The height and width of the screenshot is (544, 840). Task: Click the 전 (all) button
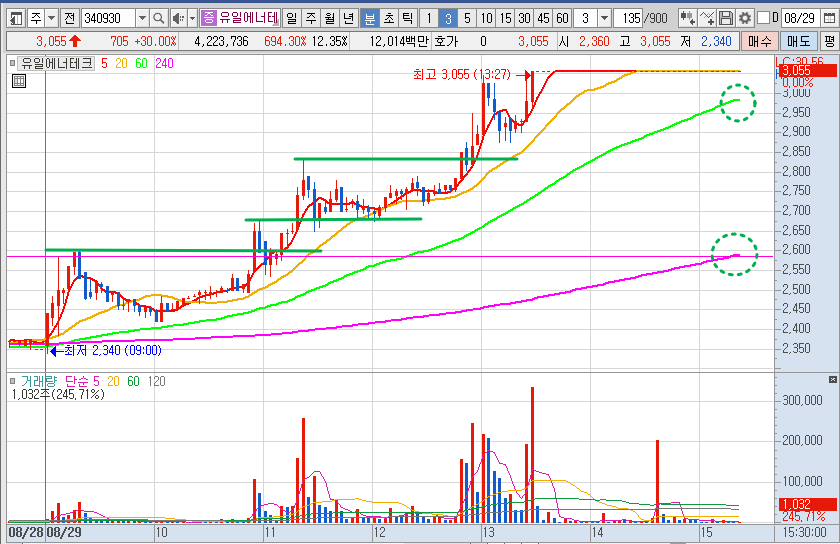(69, 19)
